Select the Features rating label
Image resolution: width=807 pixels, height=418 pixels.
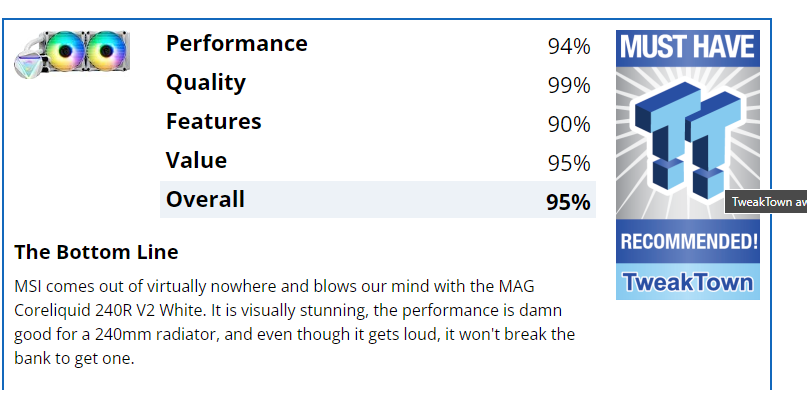214,121
